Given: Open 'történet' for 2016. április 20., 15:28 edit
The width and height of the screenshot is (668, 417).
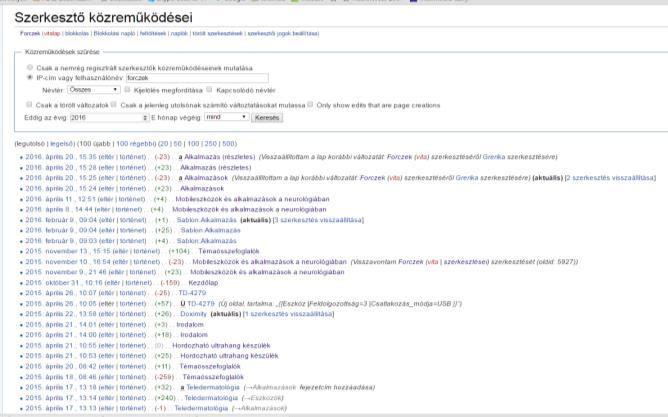Looking at the screenshot, I should click(132, 167).
